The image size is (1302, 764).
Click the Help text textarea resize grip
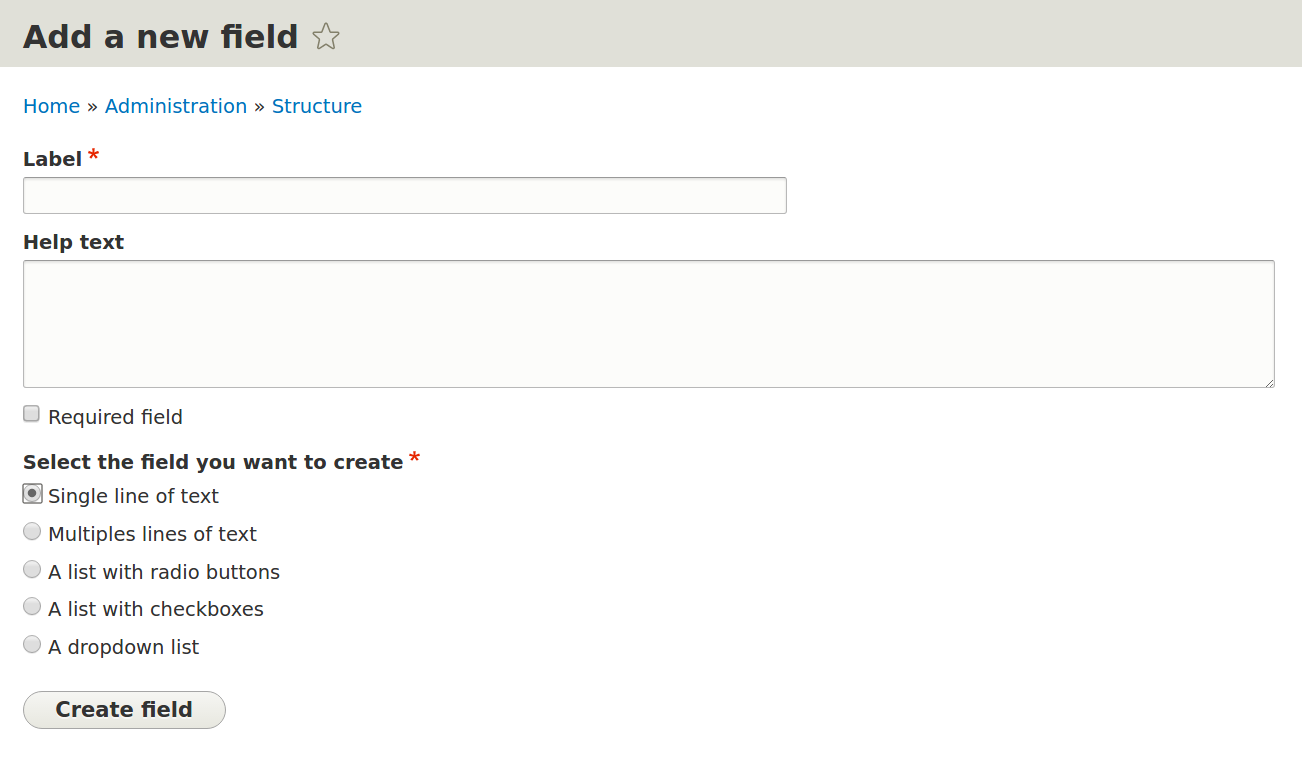click(1269, 382)
